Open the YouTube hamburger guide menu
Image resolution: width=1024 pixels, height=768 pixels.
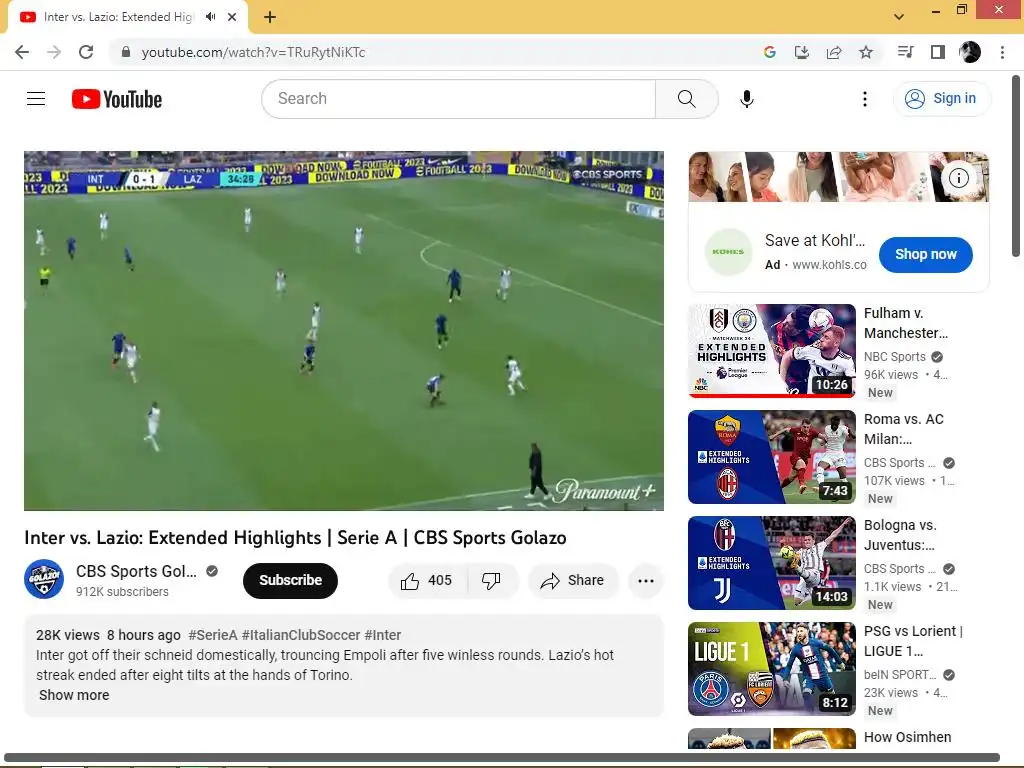click(x=36, y=99)
